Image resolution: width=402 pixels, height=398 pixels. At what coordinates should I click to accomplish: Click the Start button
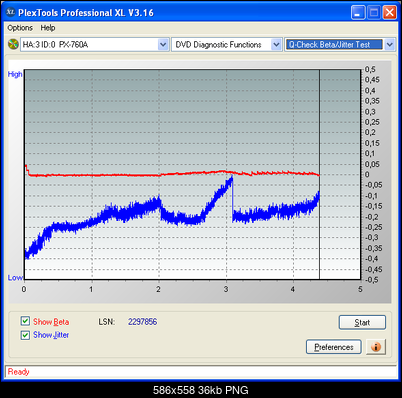(362, 322)
